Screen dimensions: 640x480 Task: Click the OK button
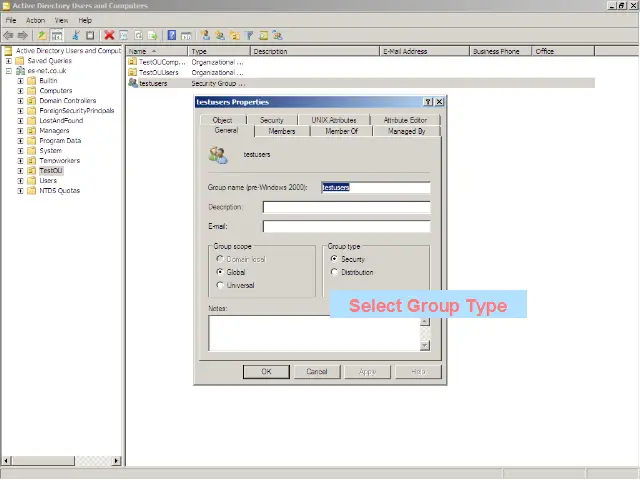click(266, 371)
